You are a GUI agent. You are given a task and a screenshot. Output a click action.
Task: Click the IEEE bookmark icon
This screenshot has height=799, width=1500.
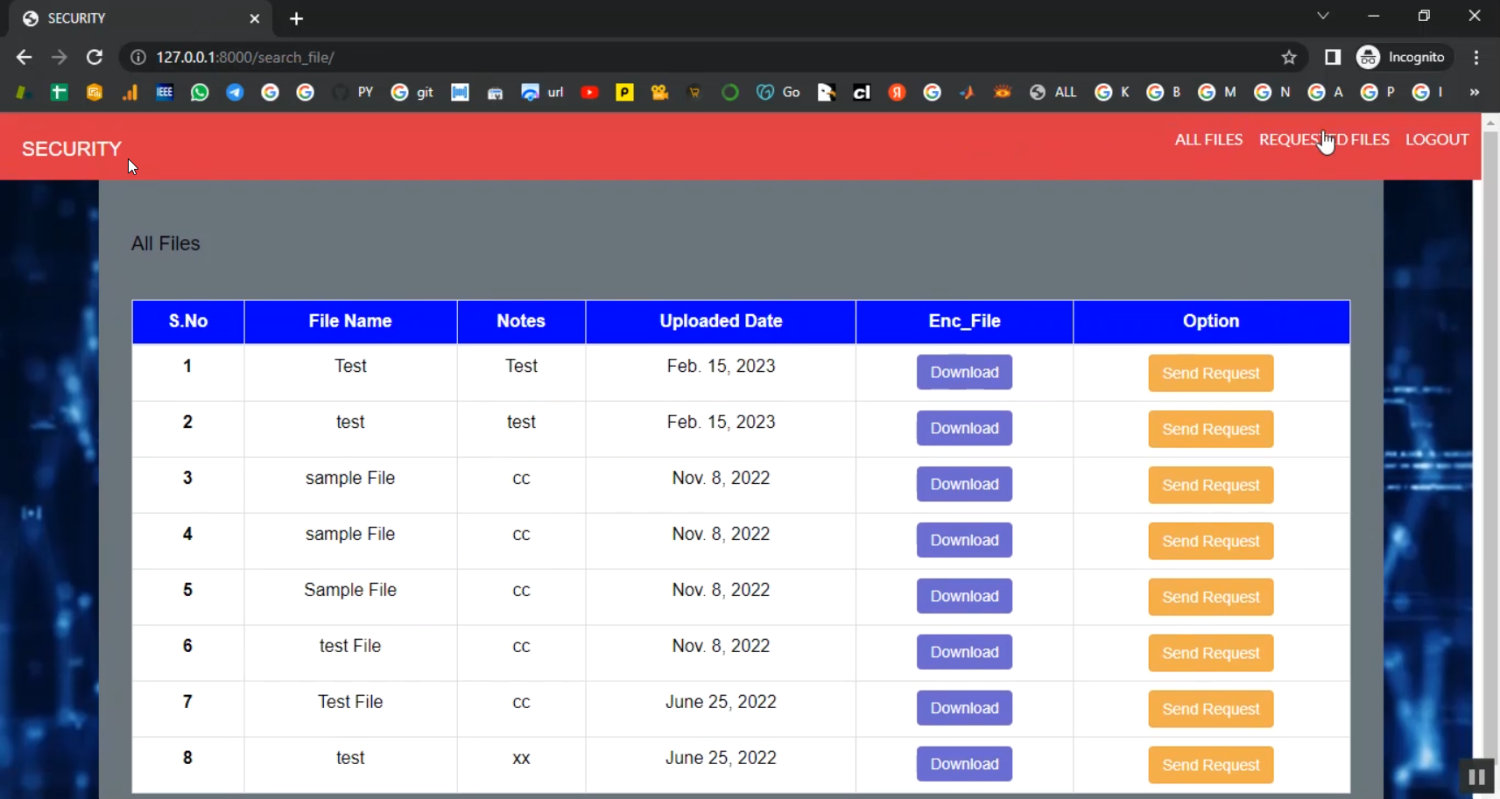[x=165, y=92]
